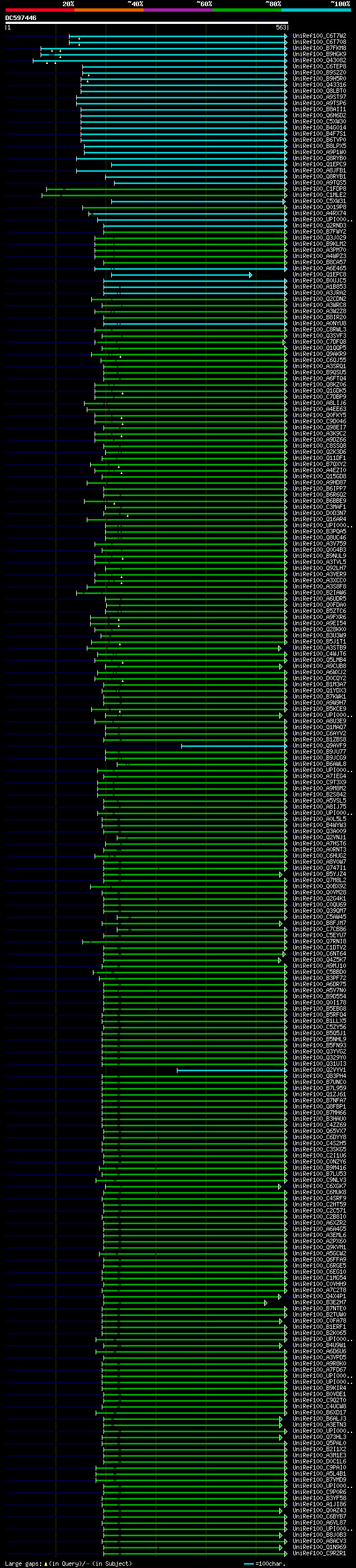Select the label UniRef100_C6HUG2
The height and width of the screenshot is (1568, 356).
point(319,855)
